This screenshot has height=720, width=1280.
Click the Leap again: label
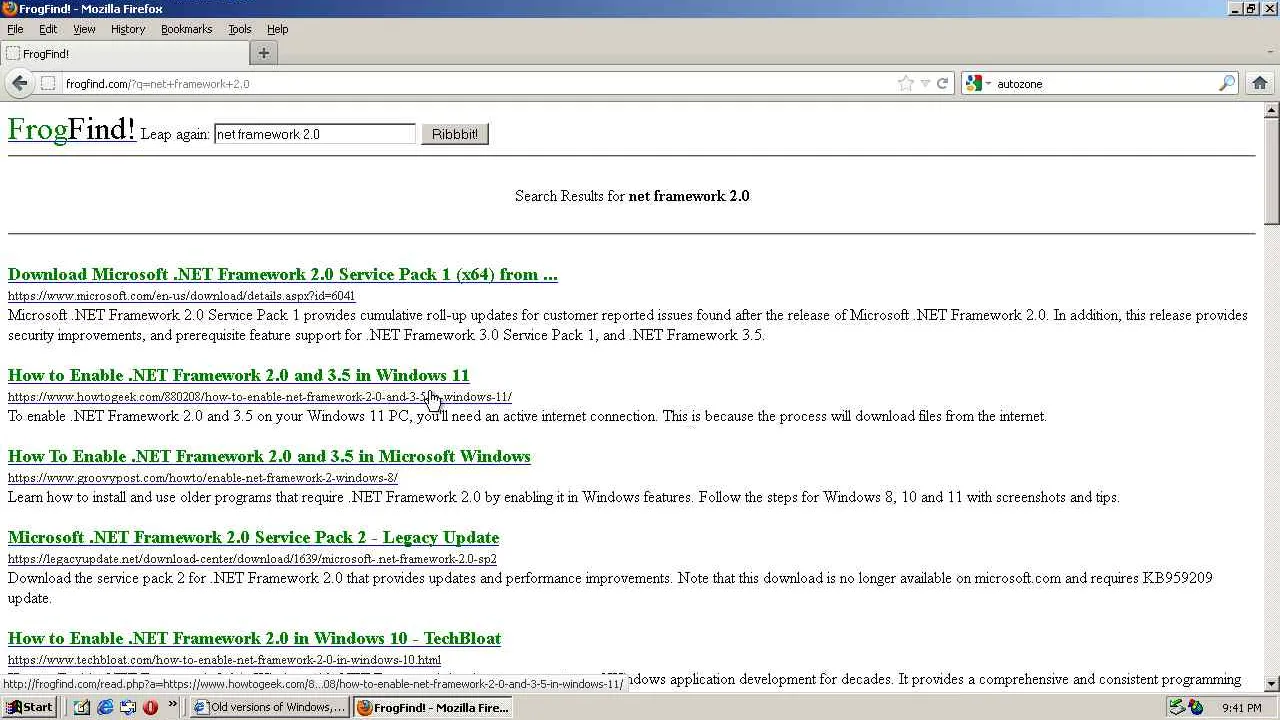click(x=175, y=134)
